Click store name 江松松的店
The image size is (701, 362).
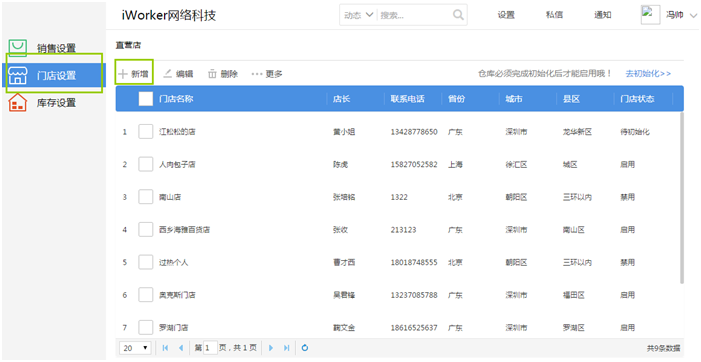[x=177, y=132]
